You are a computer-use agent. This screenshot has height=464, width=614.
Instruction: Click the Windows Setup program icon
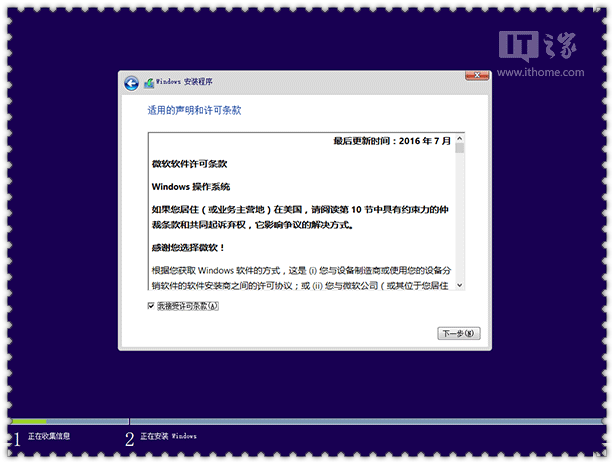[x=149, y=83]
